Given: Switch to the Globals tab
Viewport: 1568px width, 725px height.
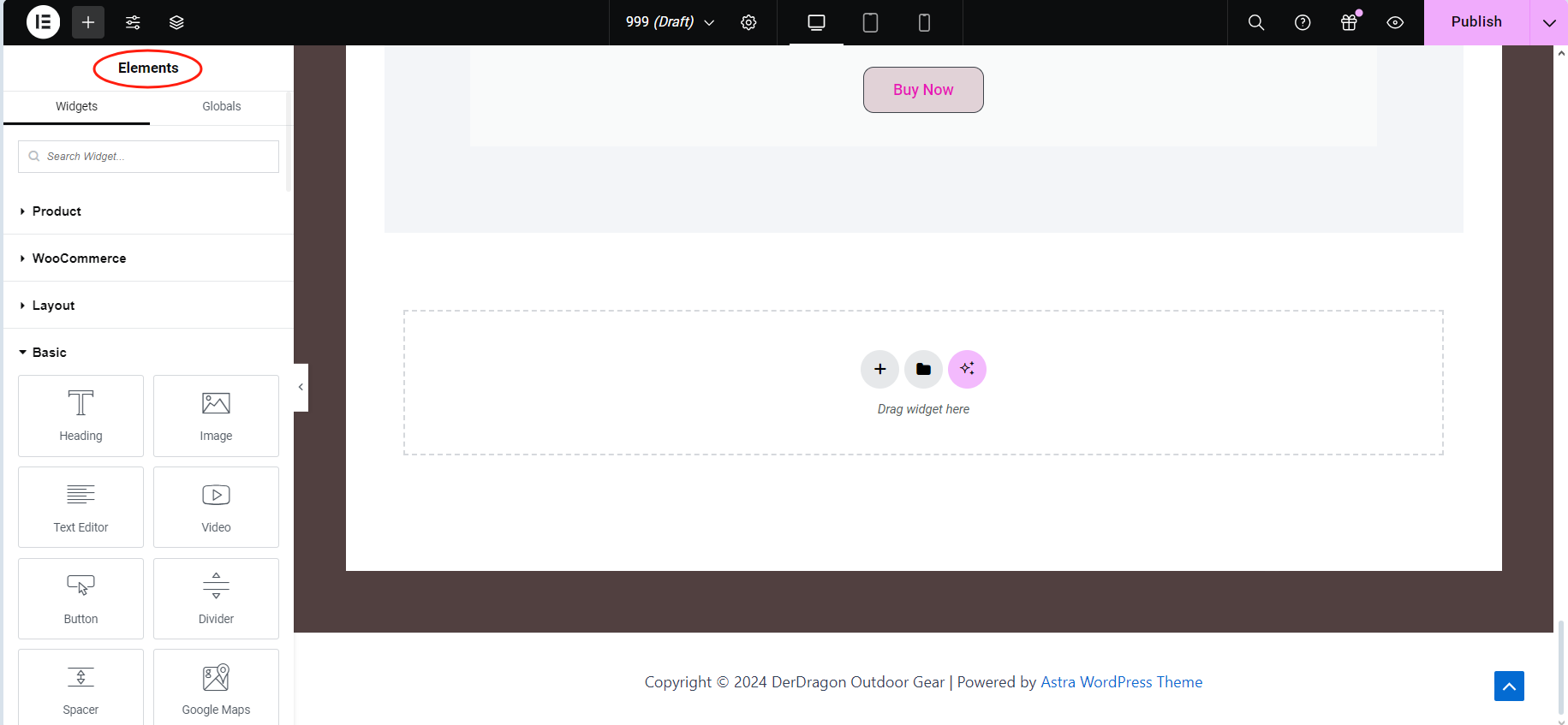Looking at the screenshot, I should [222, 107].
